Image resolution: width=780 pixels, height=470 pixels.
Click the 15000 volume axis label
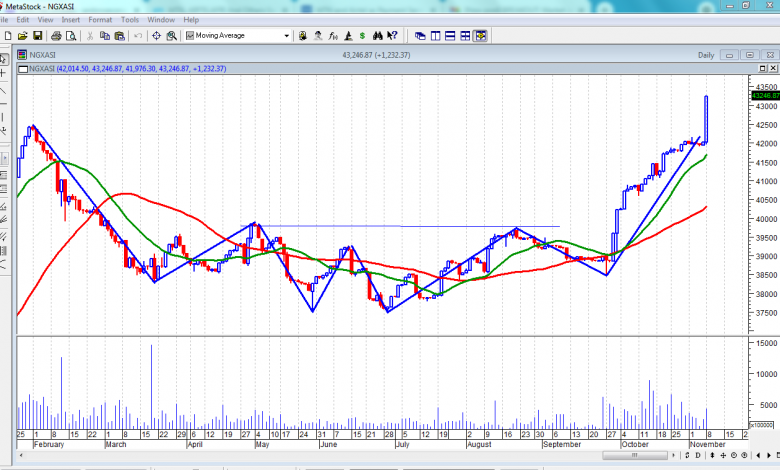[766, 343]
